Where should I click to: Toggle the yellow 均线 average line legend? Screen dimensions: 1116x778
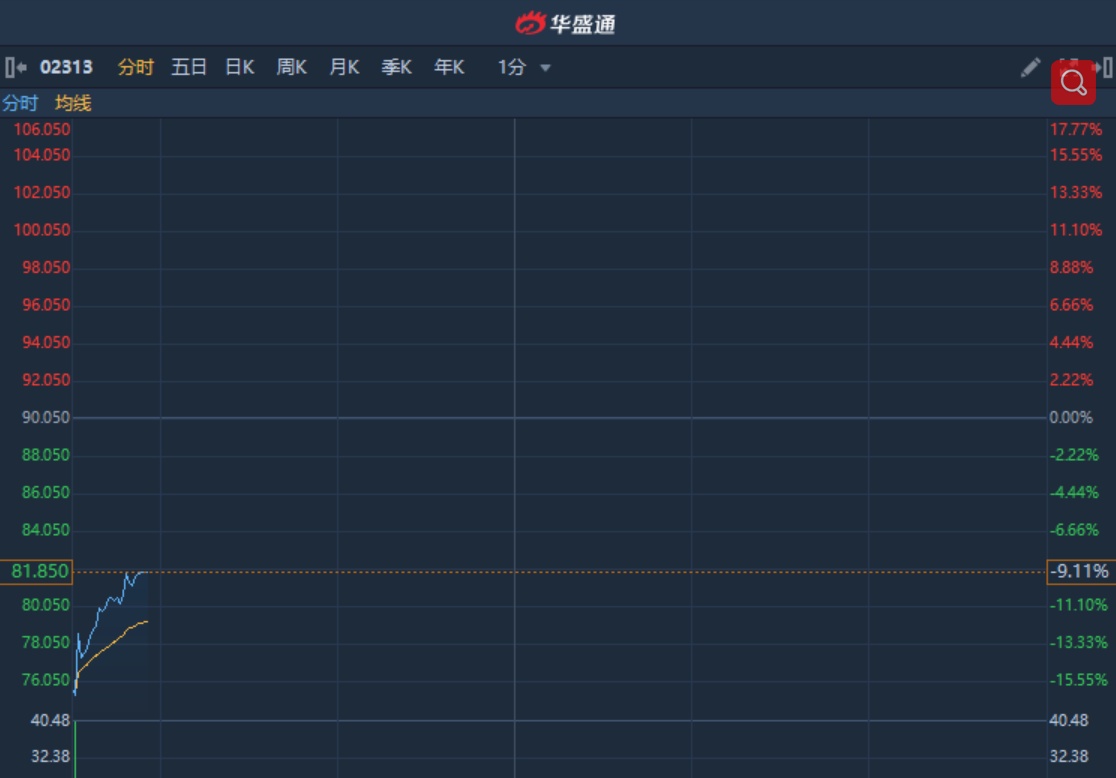[x=73, y=103]
